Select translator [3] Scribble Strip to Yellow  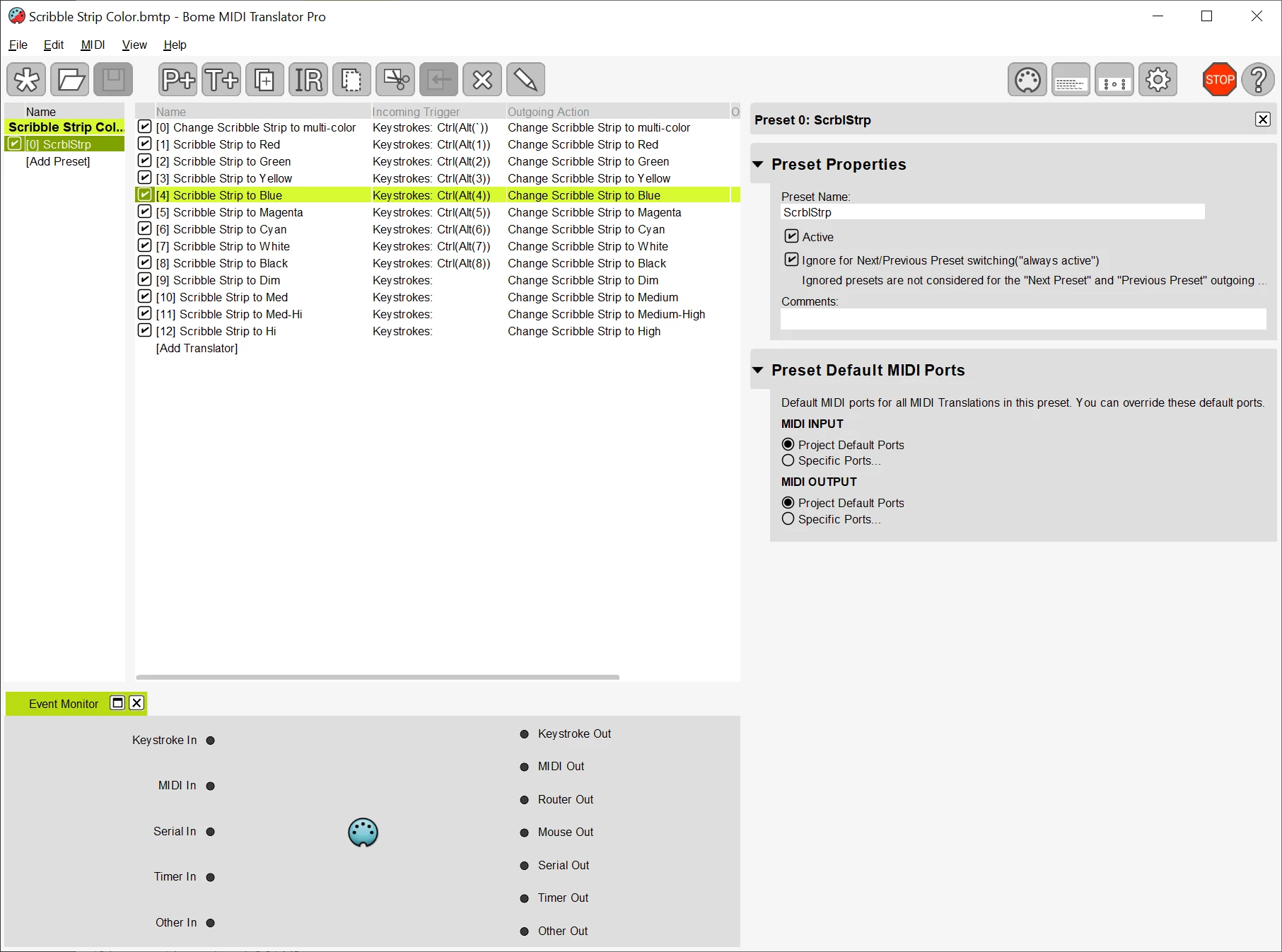[224, 178]
